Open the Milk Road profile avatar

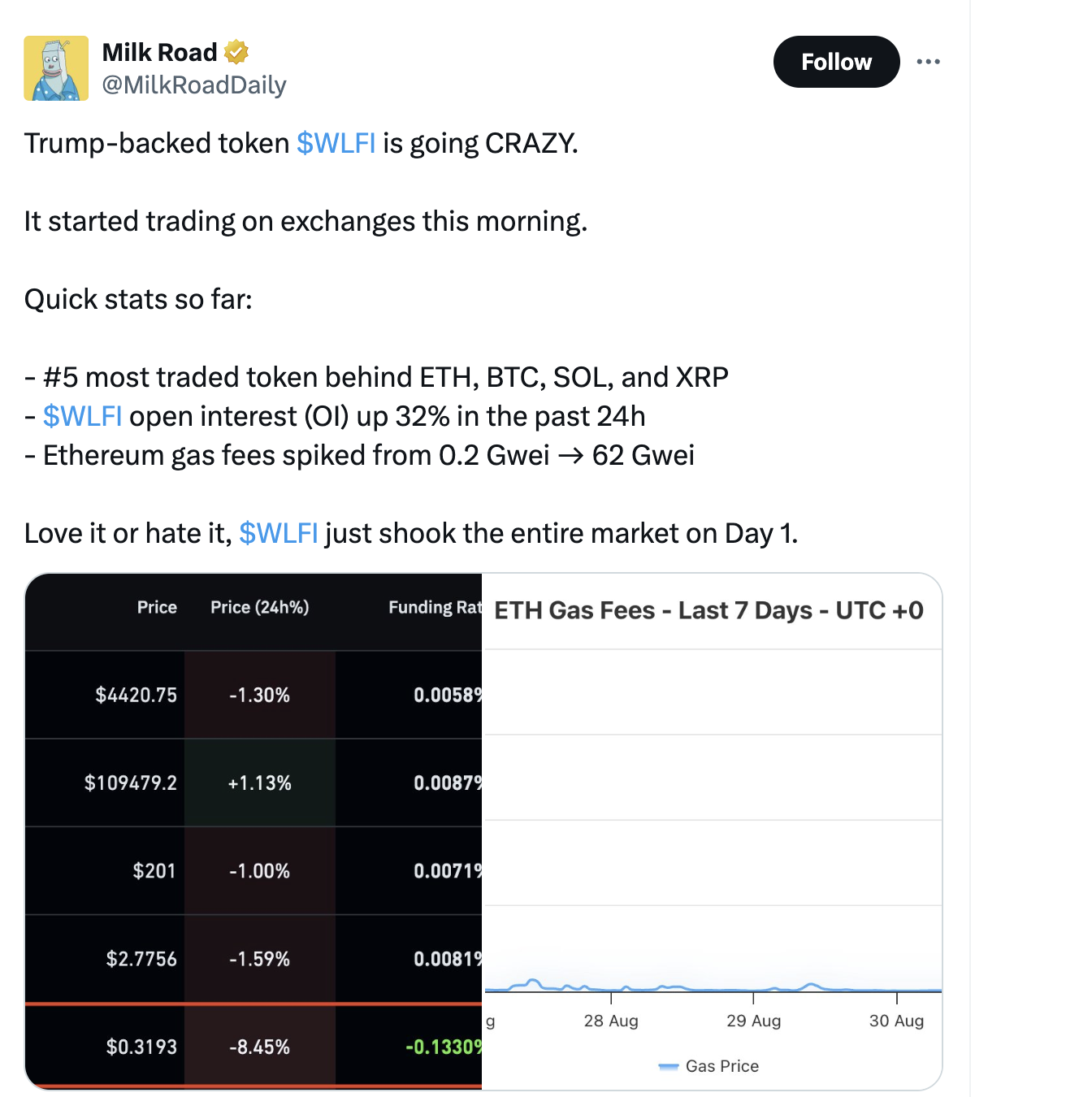pyautogui.click(x=56, y=68)
